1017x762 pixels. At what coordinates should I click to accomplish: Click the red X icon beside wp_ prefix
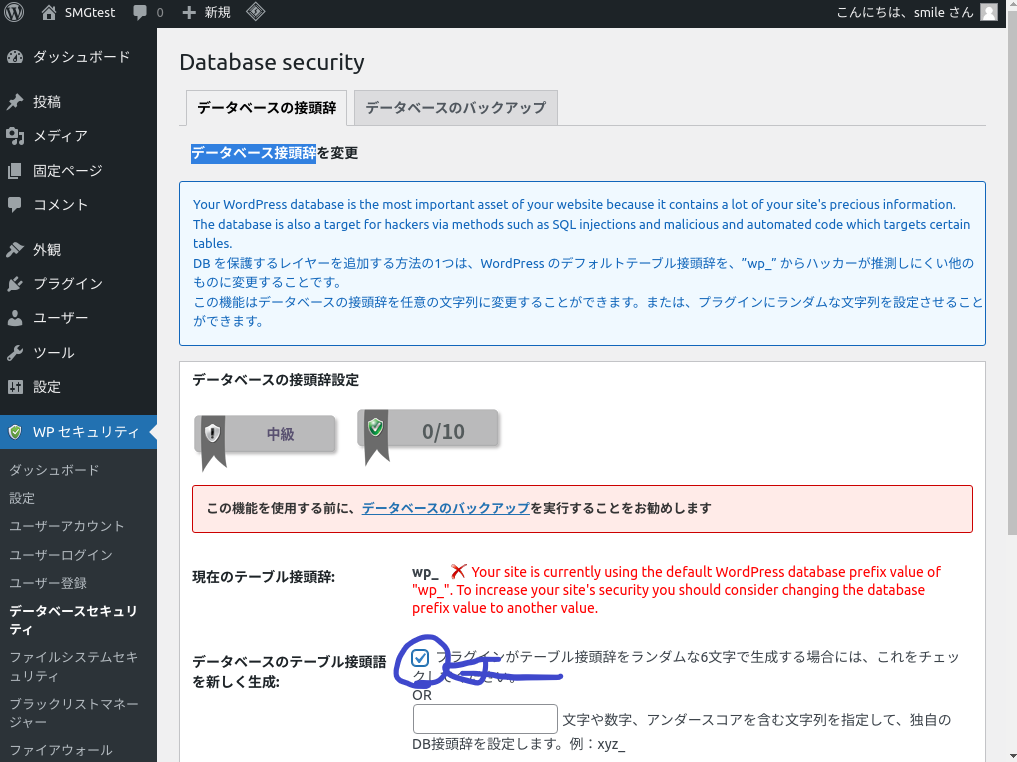click(458, 571)
